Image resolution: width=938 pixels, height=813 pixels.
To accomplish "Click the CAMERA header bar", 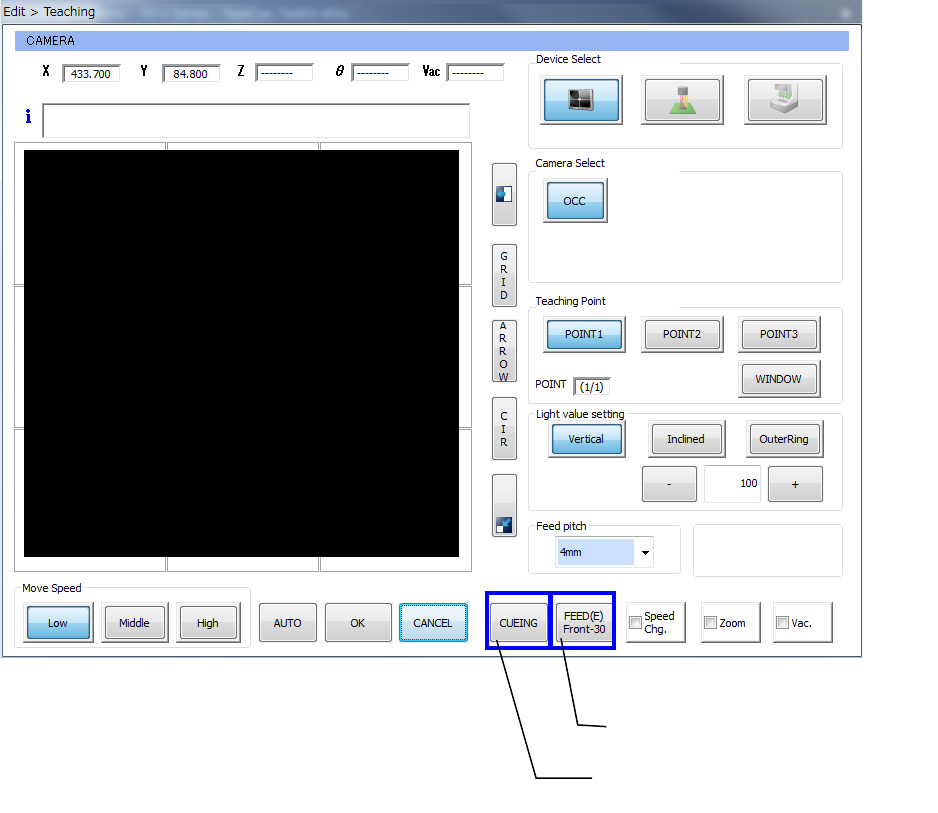I will tap(431, 41).
